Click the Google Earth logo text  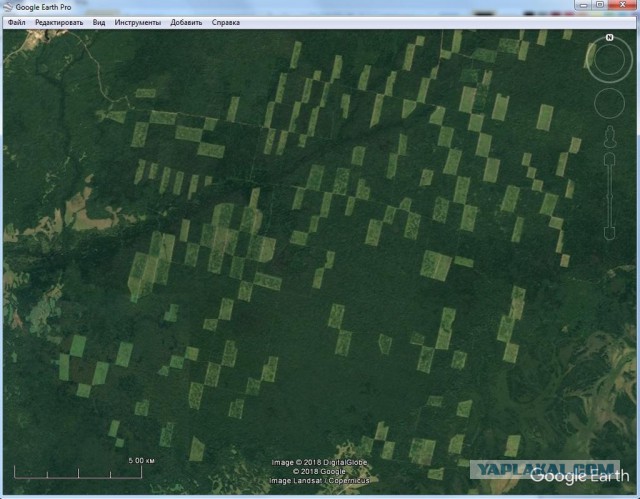580,476
